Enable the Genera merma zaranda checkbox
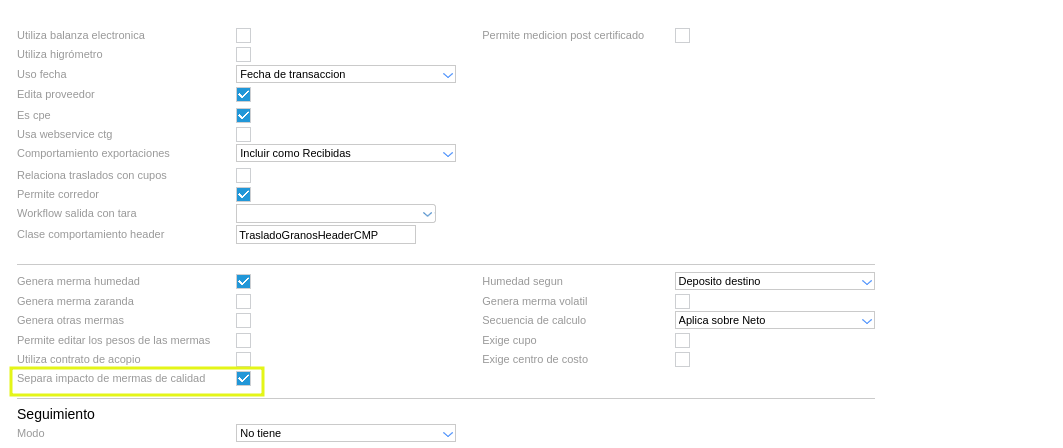Screen dimensions: 1063x448 pos(243,301)
